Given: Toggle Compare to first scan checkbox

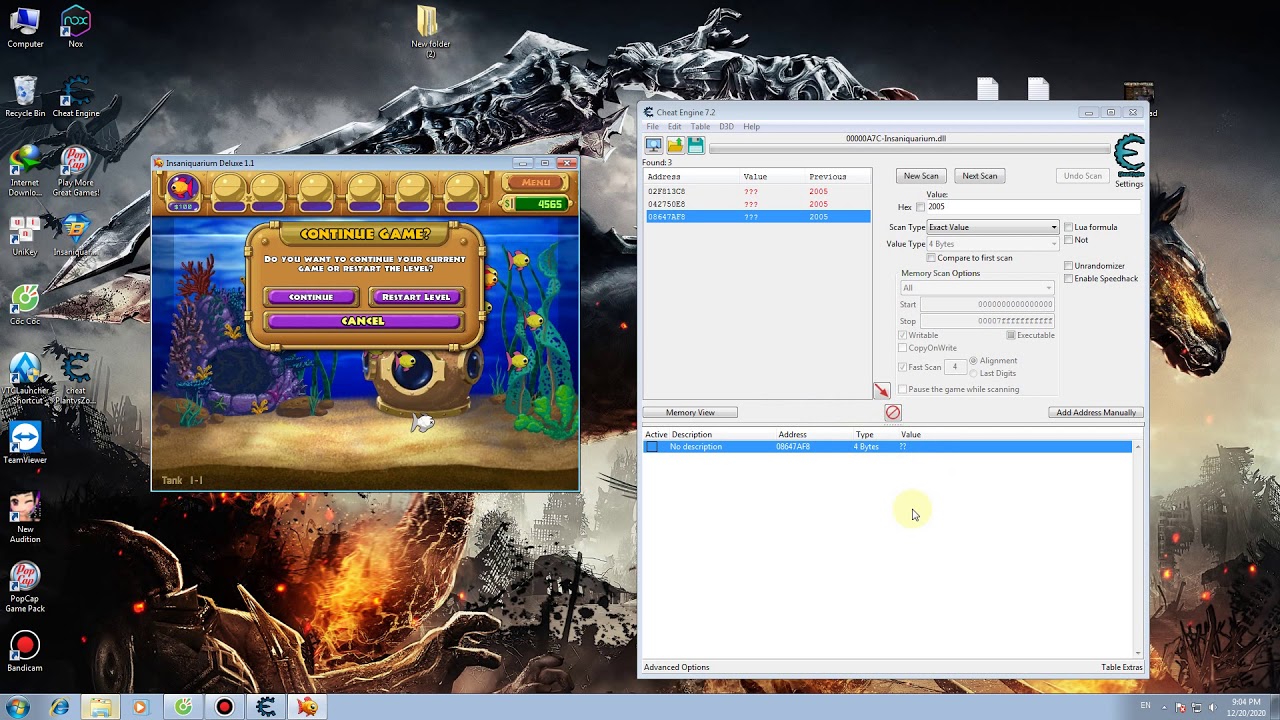Looking at the screenshot, I should coord(931,258).
